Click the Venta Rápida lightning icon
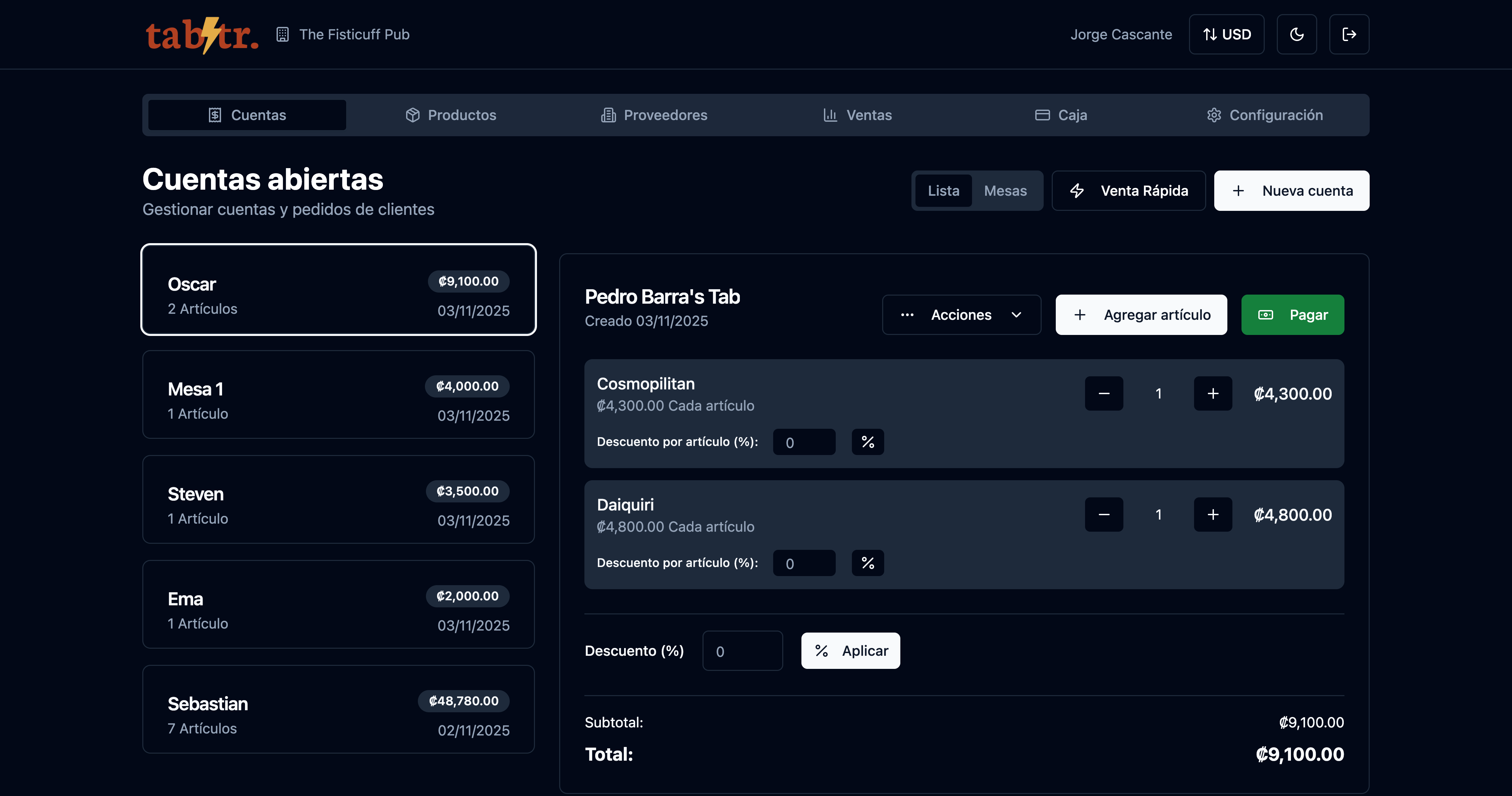Image resolution: width=1512 pixels, height=796 pixels. (x=1078, y=191)
